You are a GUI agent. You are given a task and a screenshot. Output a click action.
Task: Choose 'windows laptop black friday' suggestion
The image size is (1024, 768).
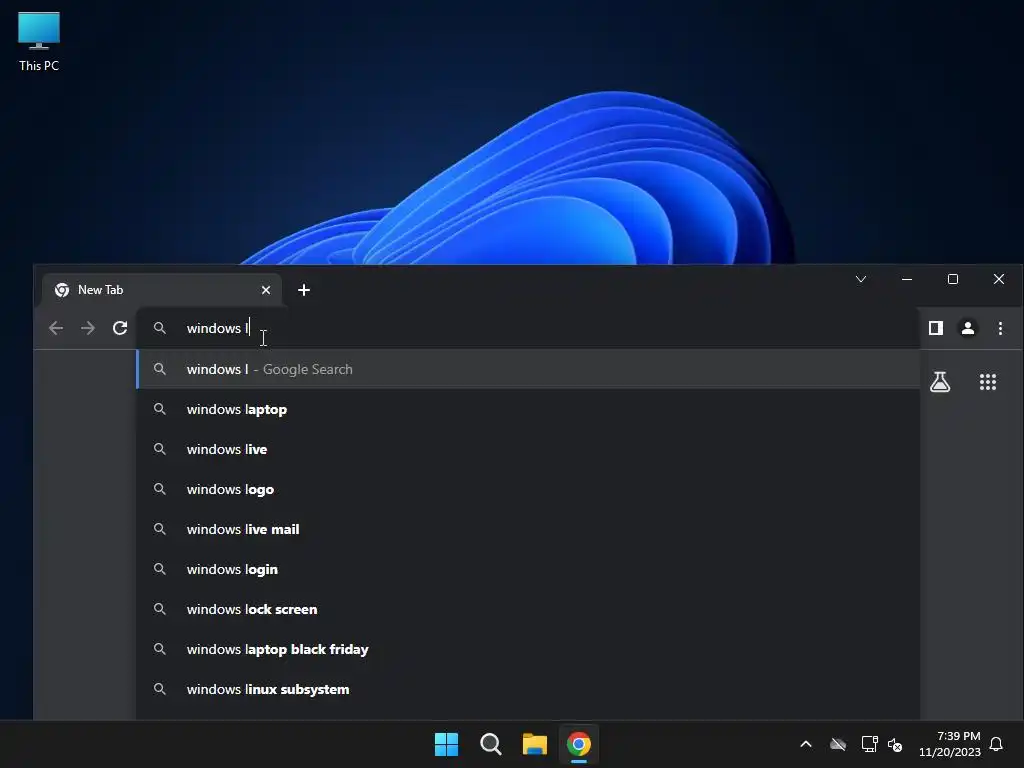pyautogui.click(x=528, y=649)
